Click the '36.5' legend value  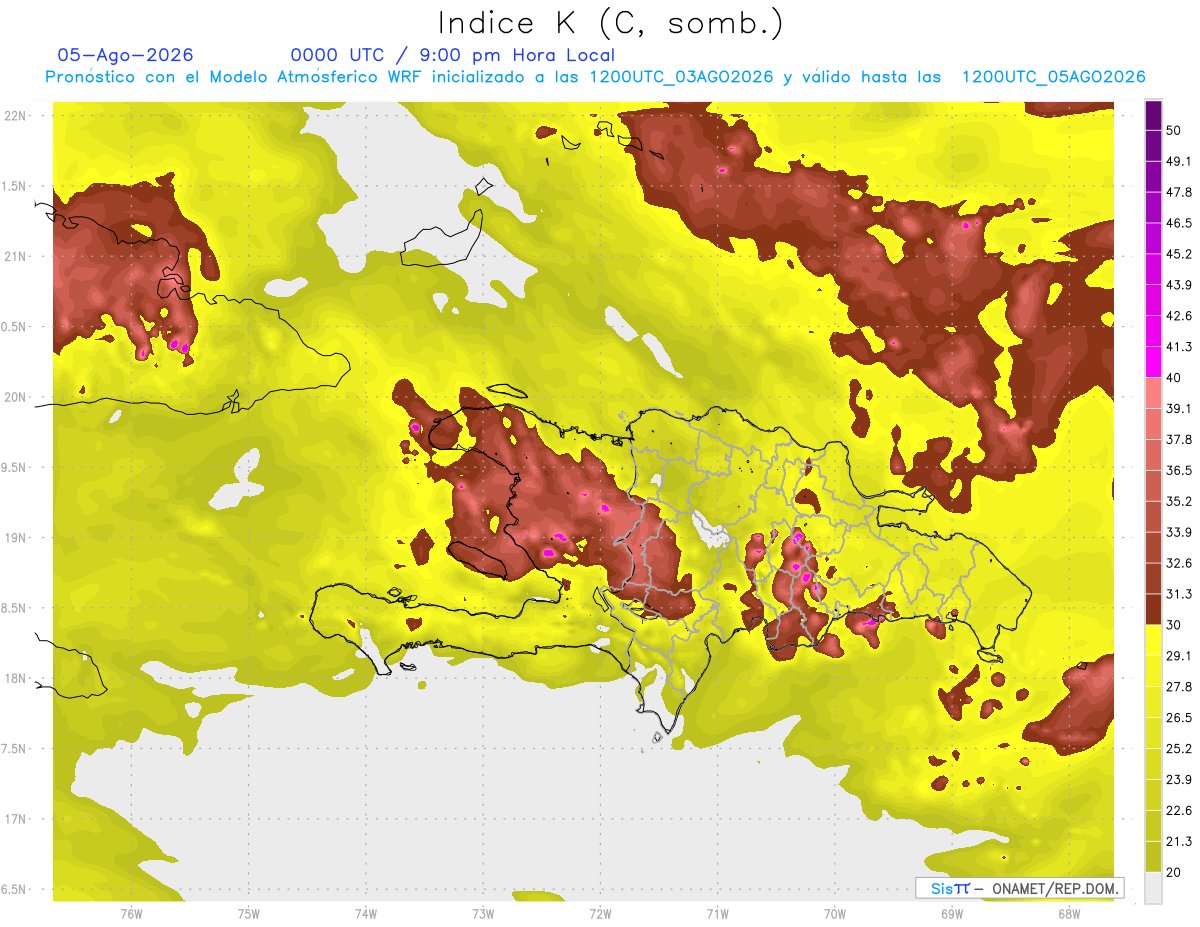click(1179, 470)
